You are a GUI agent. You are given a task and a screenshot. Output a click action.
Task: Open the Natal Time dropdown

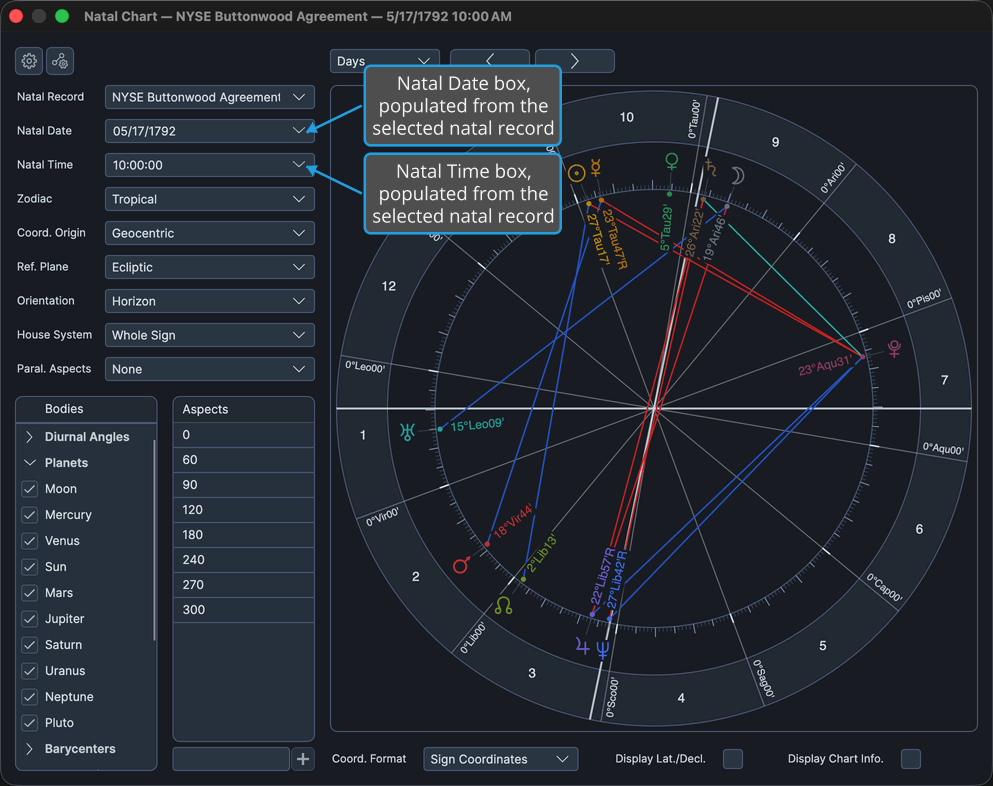tap(210, 165)
